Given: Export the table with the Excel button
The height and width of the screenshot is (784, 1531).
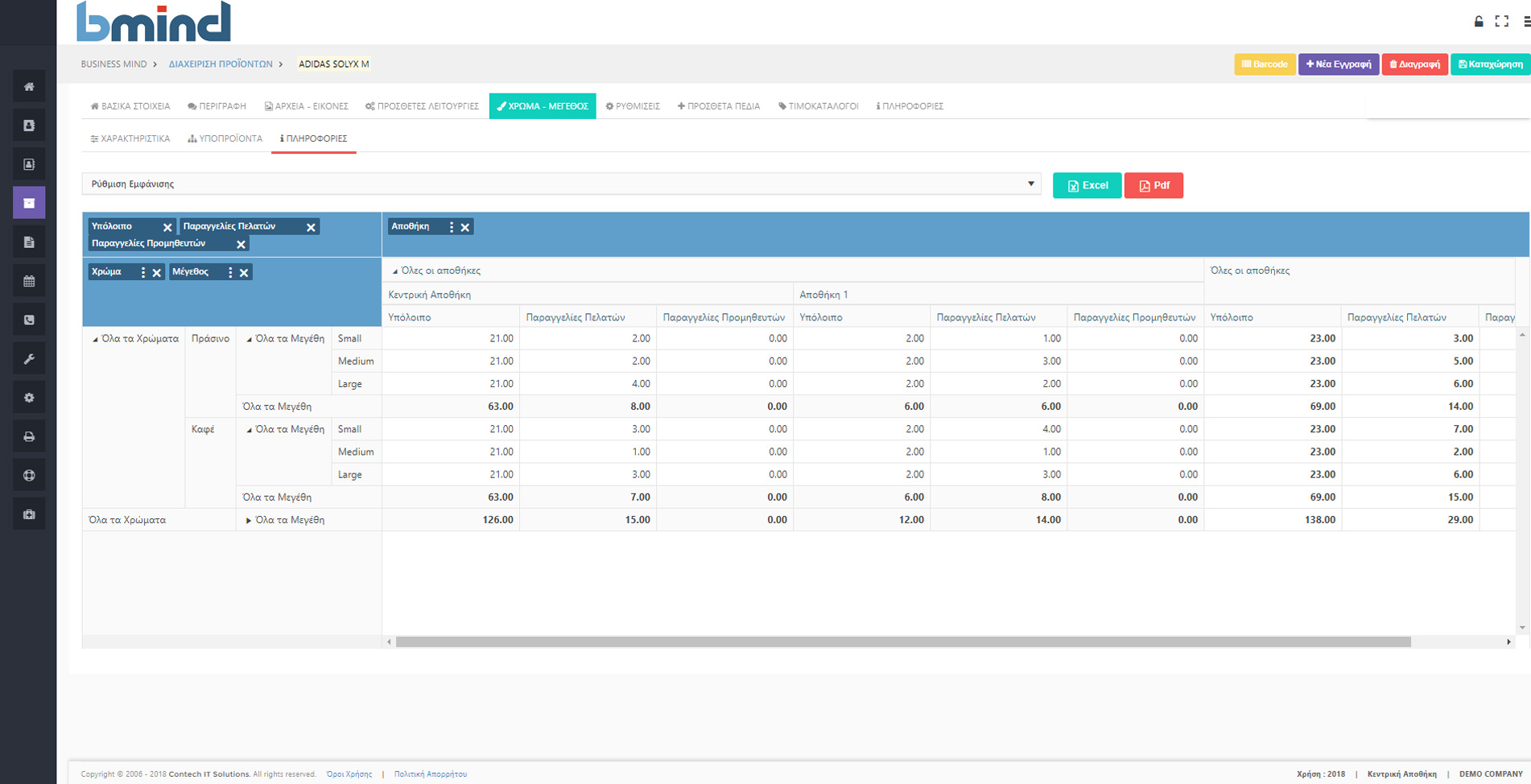Looking at the screenshot, I should coord(1087,185).
